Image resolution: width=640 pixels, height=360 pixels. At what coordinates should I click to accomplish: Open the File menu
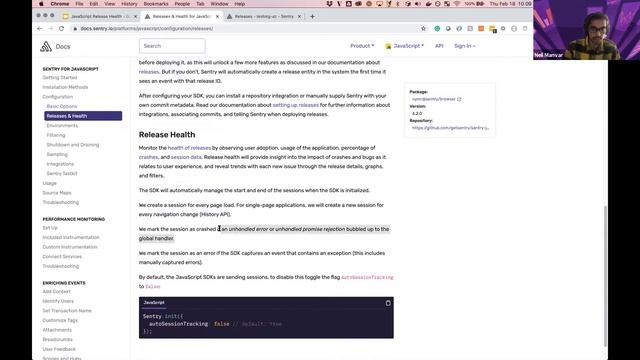click(x=79, y=4)
